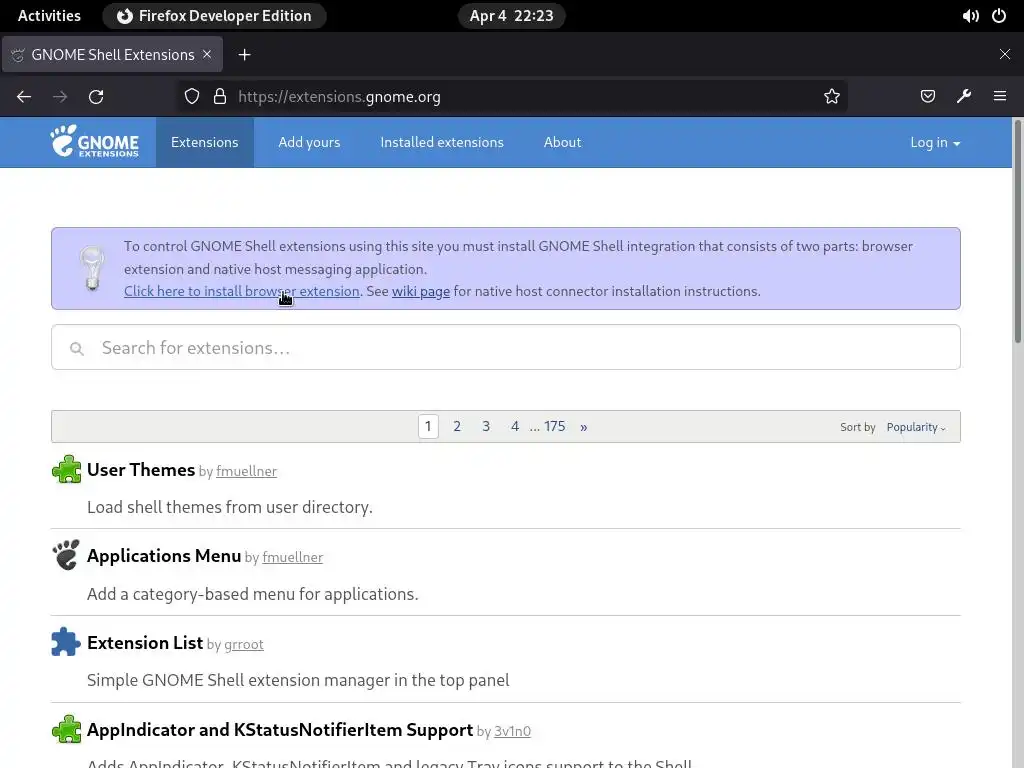Image resolution: width=1024 pixels, height=768 pixels.
Task: Click the page vertical scrollbar thumb
Action: pos(1017,230)
